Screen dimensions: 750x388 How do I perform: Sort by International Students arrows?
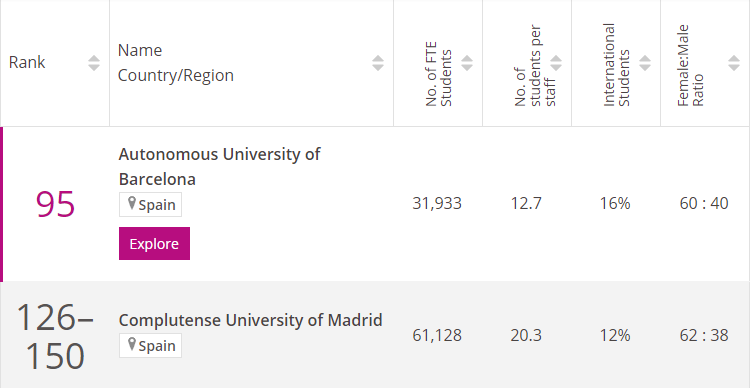coord(645,63)
